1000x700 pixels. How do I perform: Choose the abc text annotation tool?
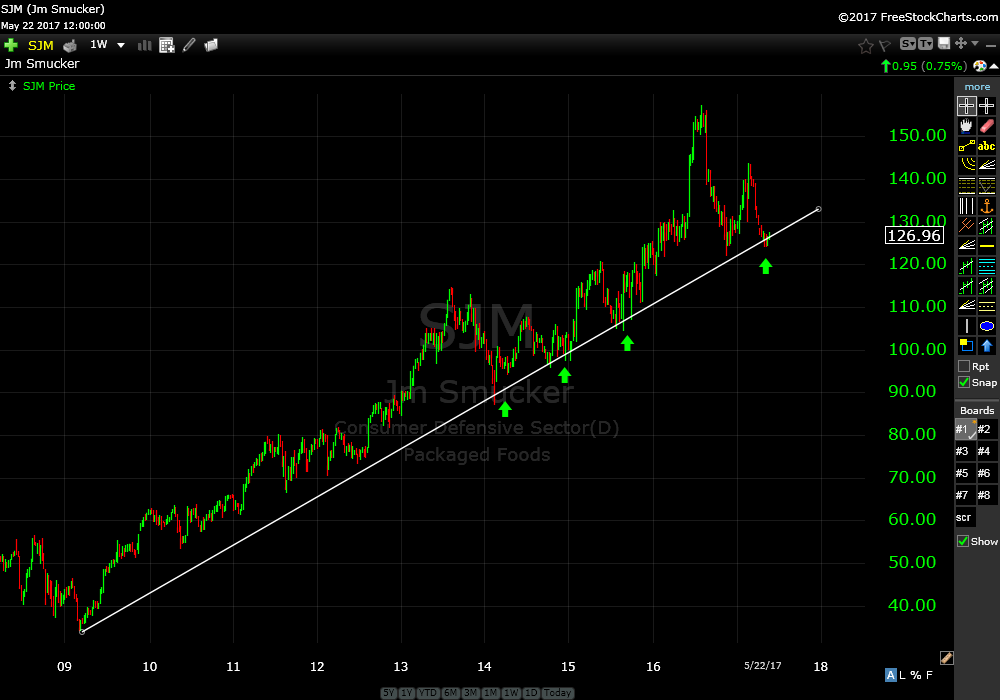(987, 146)
